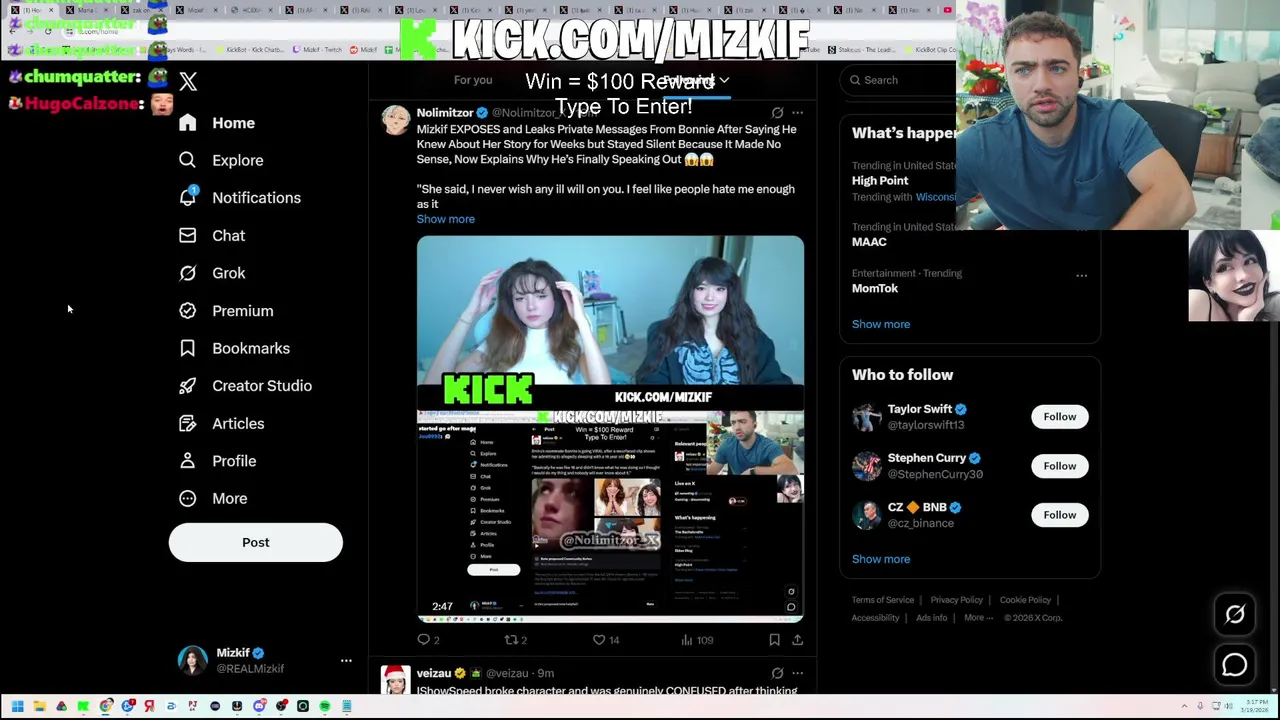Open Articles from the sidebar
Image resolution: width=1280 pixels, height=720 pixels.
[222, 423]
